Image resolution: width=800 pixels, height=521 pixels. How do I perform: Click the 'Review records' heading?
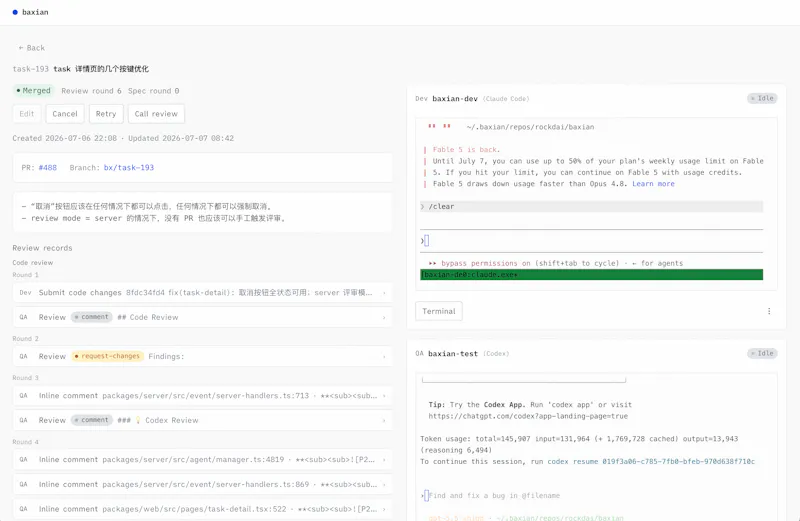pyautogui.click(x=42, y=248)
